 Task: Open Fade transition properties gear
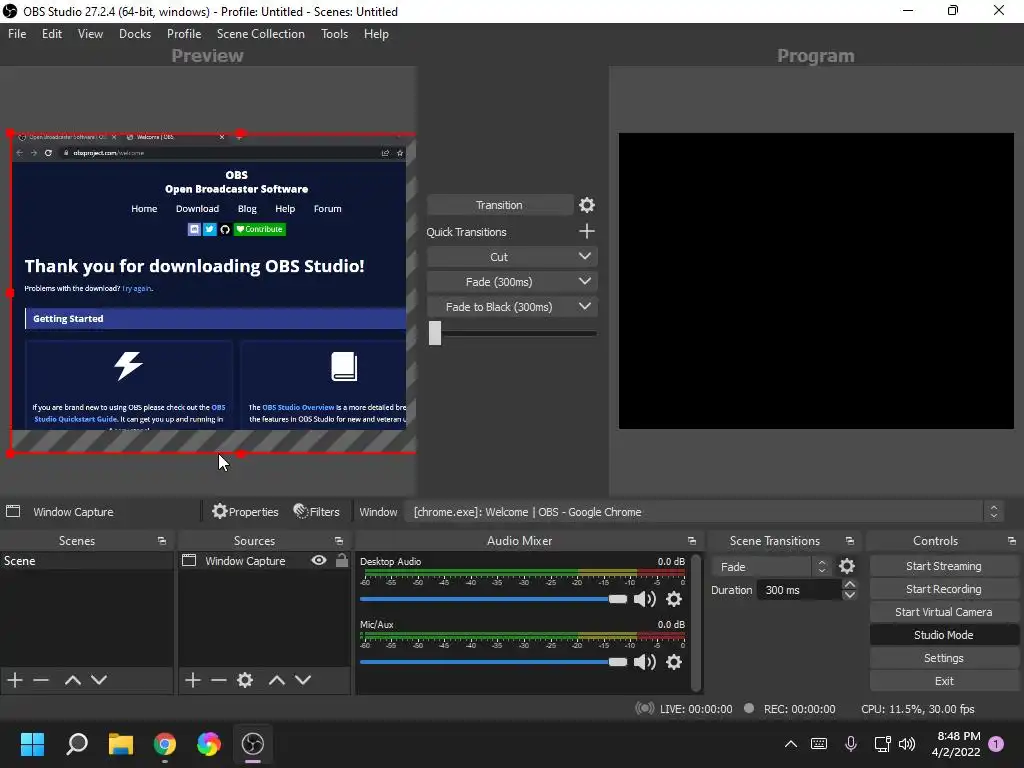[847, 566]
